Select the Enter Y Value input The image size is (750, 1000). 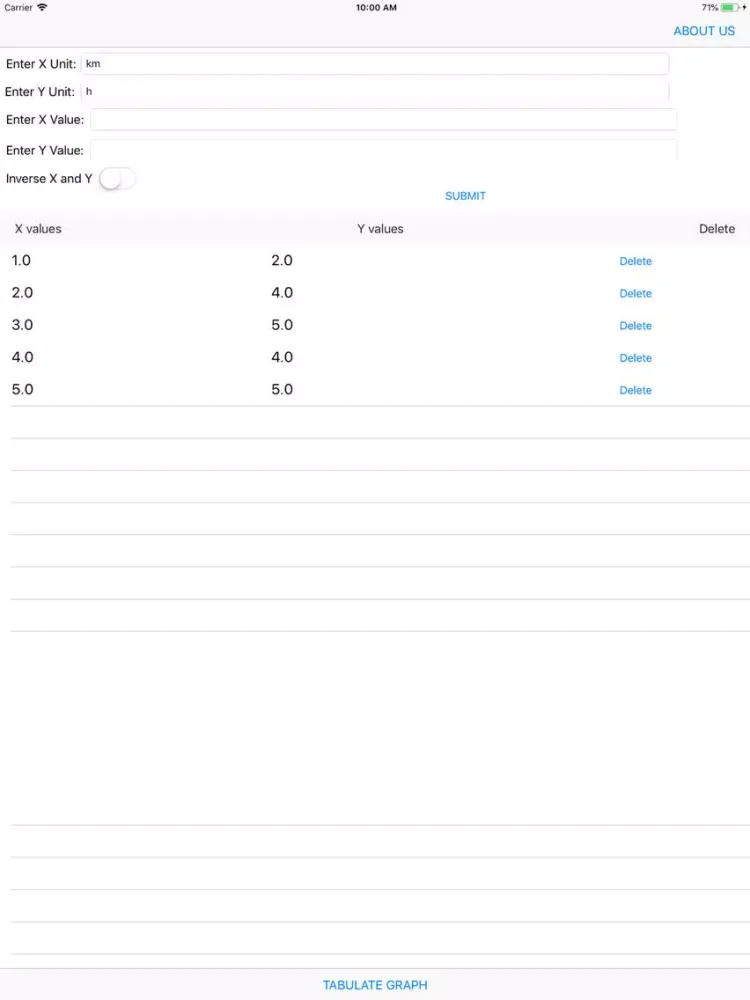pos(383,150)
